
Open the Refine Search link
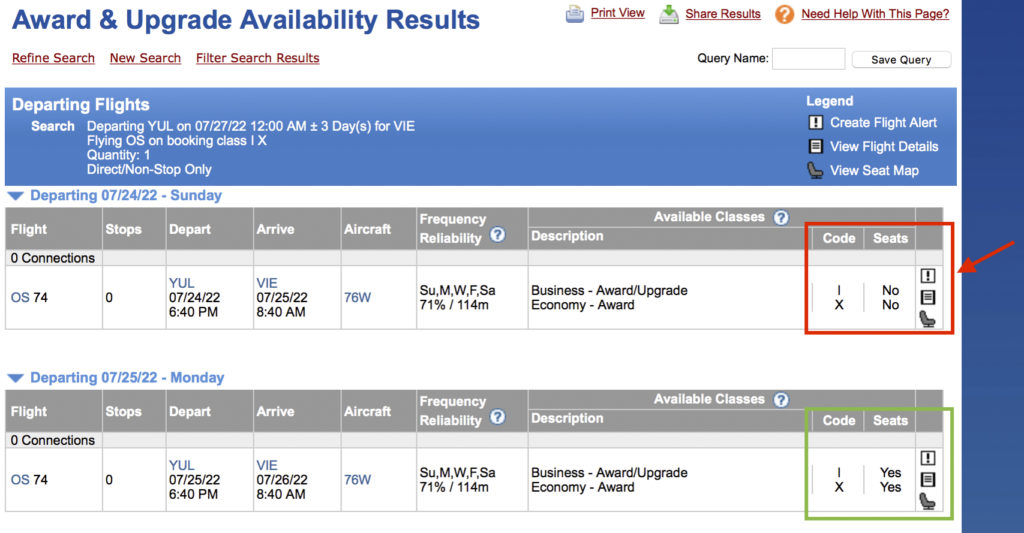click(53, 58)
